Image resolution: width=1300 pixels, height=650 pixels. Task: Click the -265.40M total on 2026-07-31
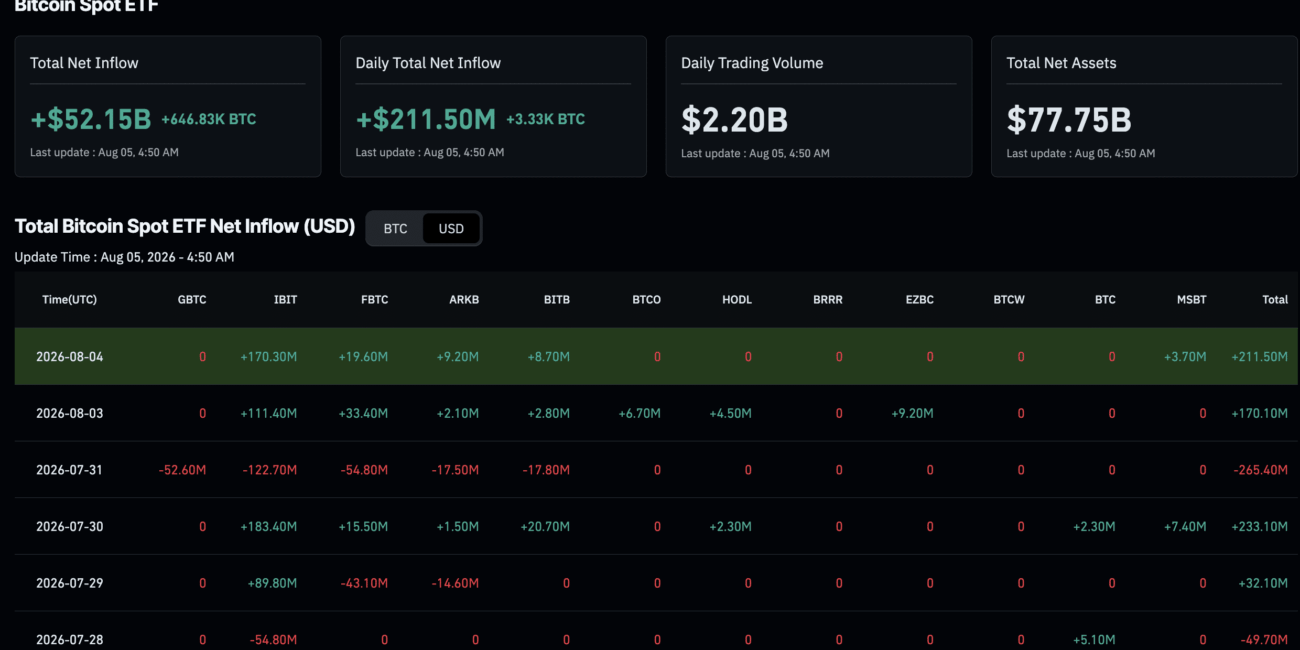click(1260, 470)
